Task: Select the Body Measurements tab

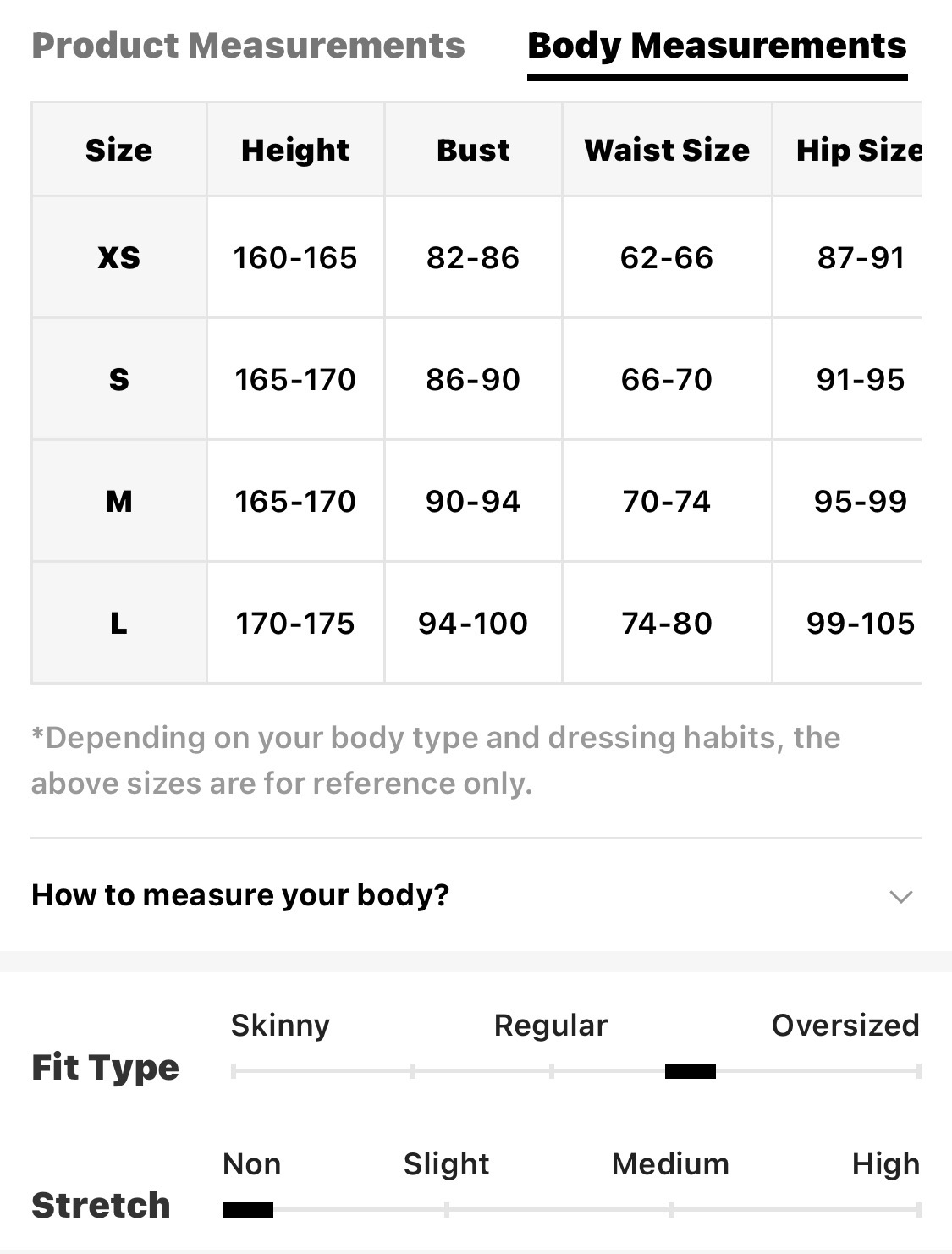Action: (x=717, y=46)
